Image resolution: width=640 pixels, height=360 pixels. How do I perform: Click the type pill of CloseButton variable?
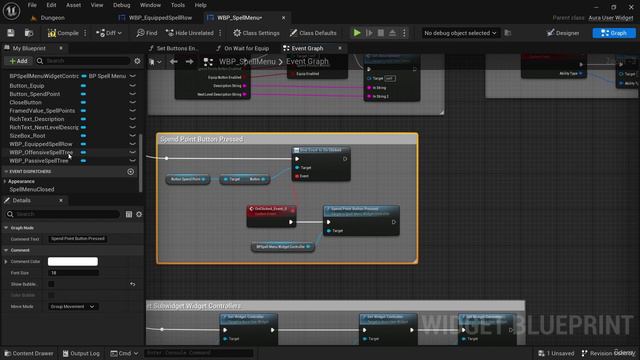pos(83,102)
